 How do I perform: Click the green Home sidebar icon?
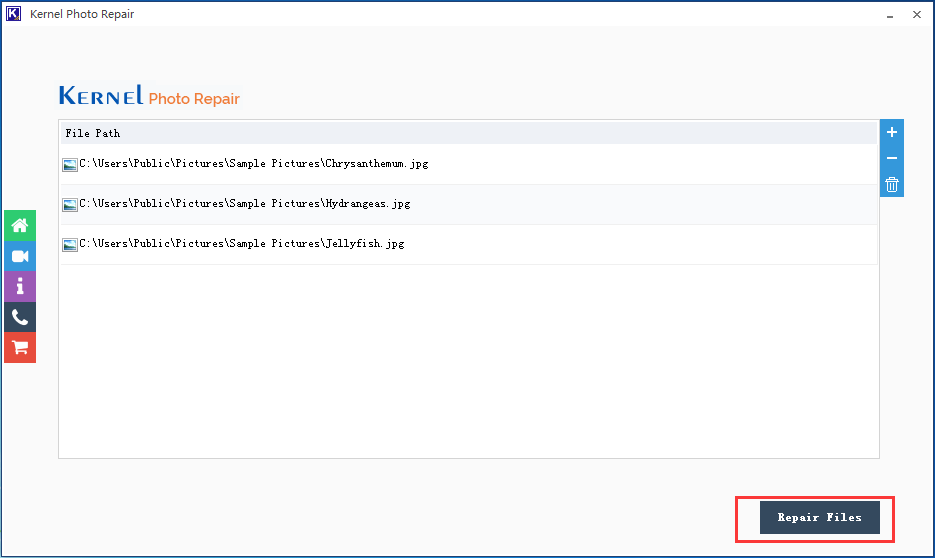coord(20,225)
